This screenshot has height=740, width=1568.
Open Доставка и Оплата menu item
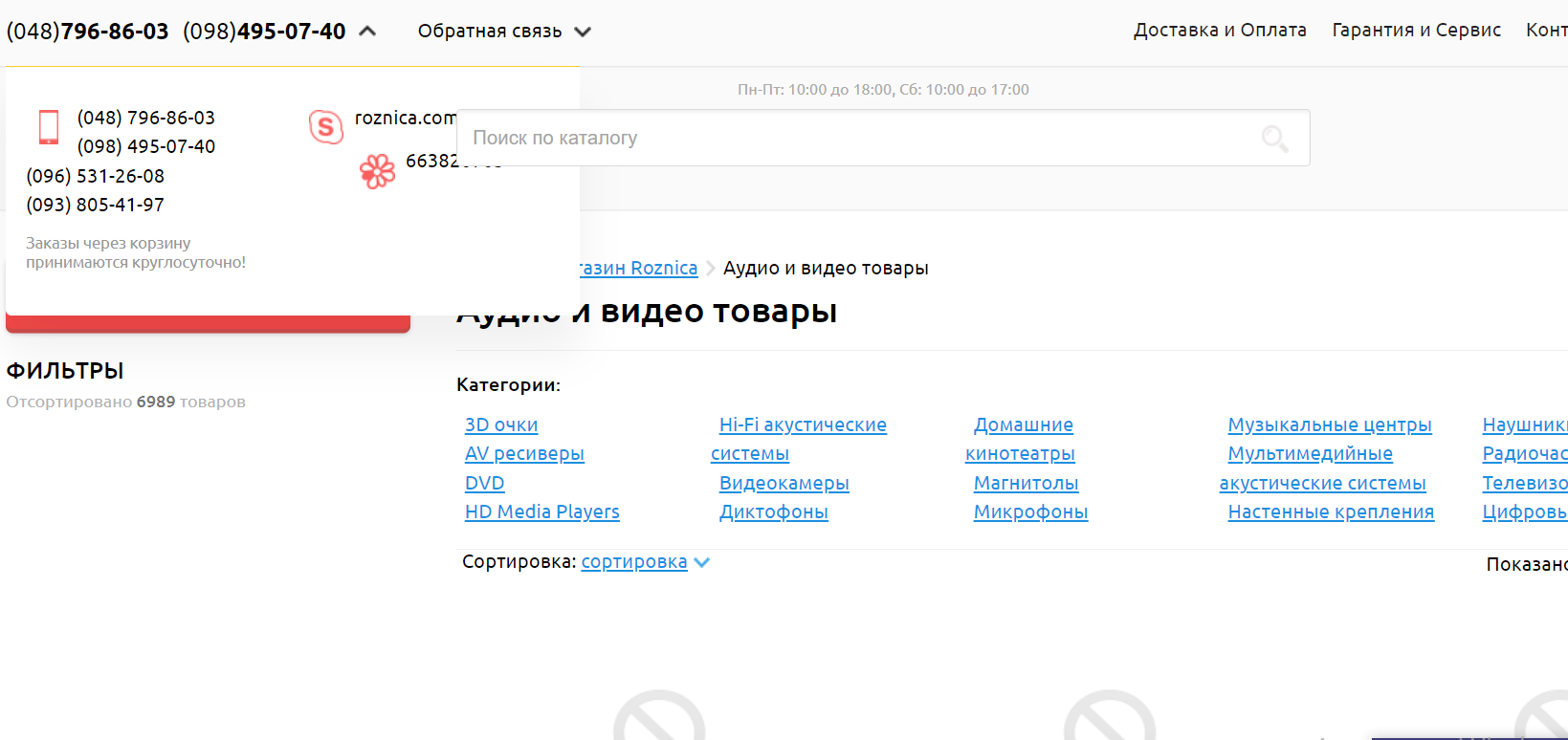(1220, 31)
